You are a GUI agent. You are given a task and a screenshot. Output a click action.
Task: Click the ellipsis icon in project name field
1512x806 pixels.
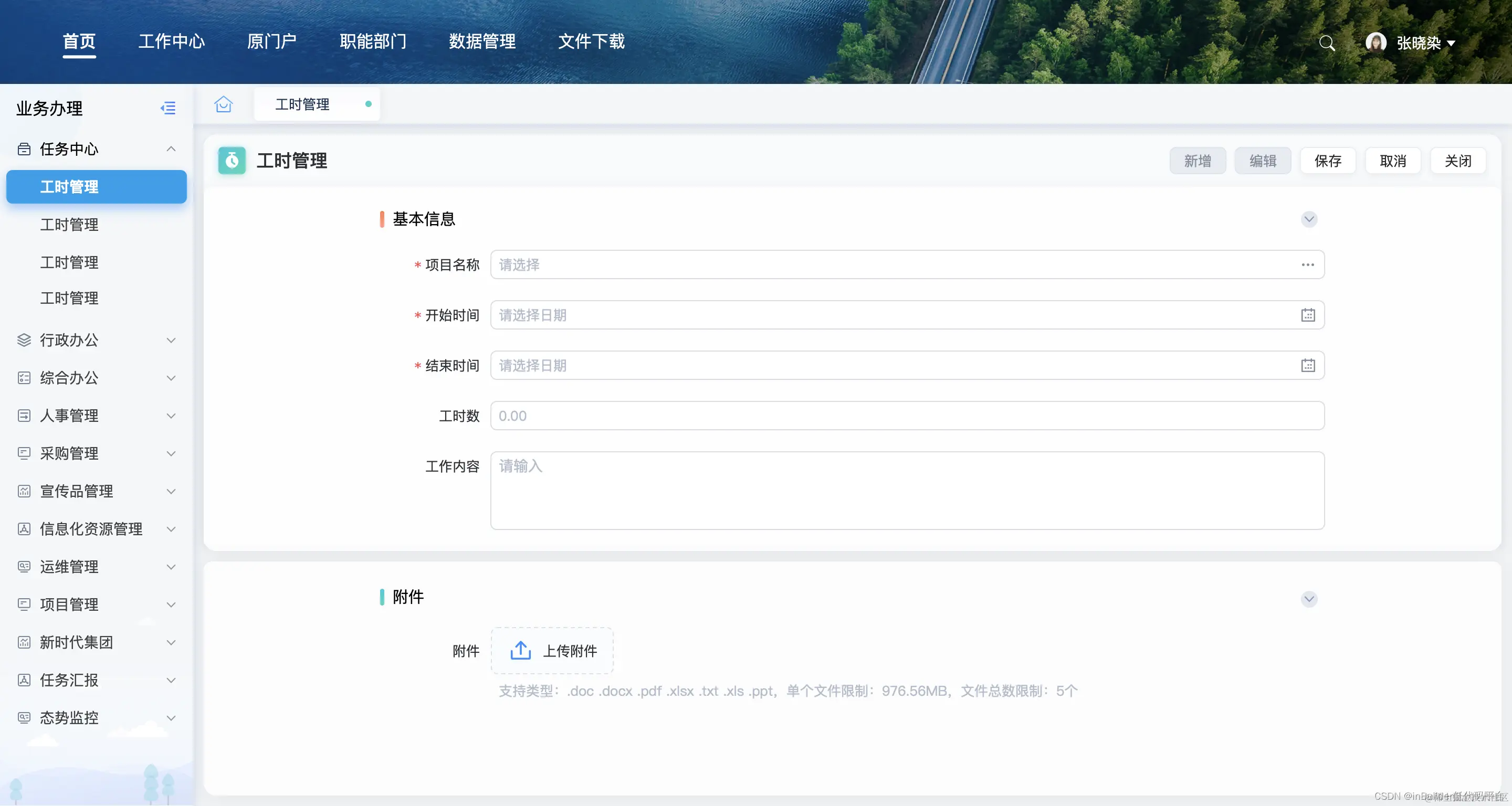(x=1308, y=264)
